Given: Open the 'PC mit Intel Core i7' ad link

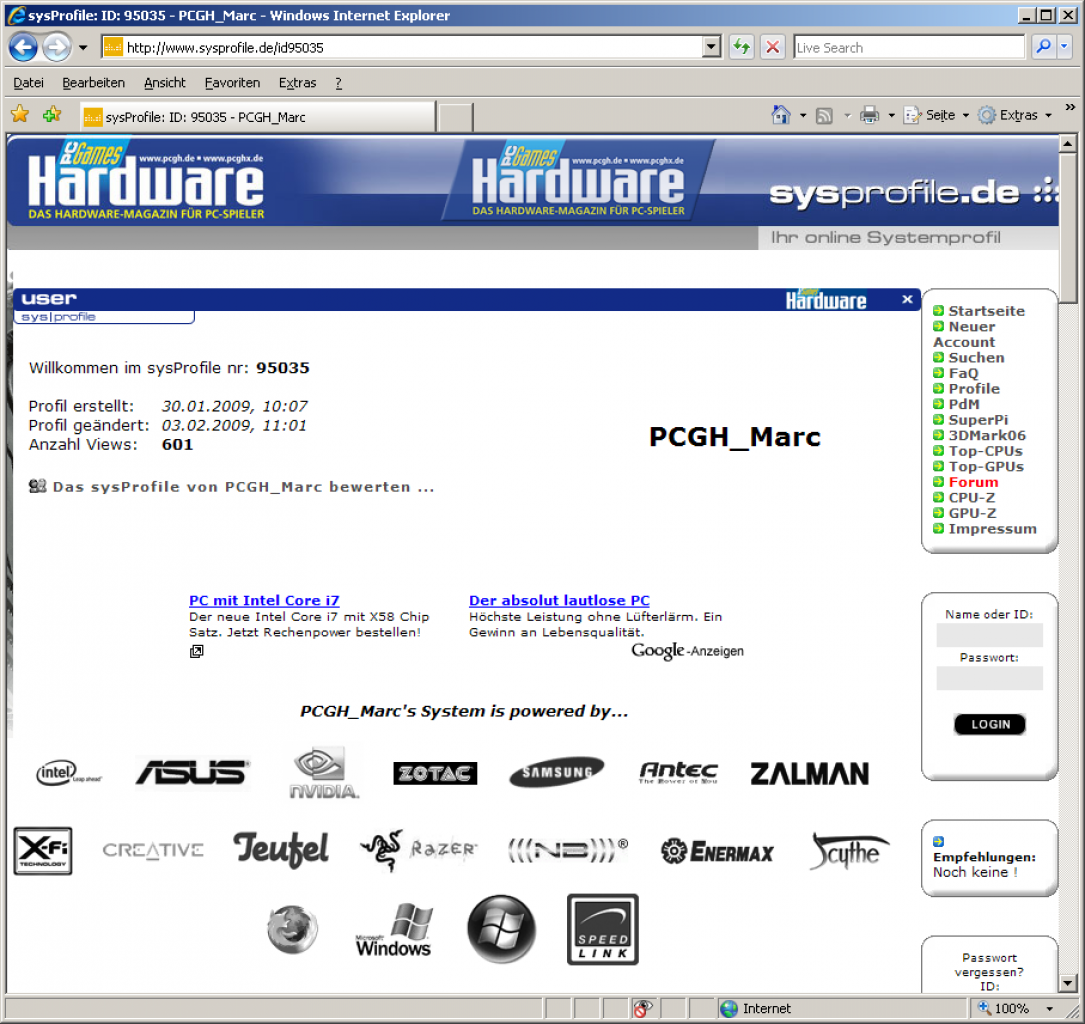Looking at the screenshot, I should (264, 601).
